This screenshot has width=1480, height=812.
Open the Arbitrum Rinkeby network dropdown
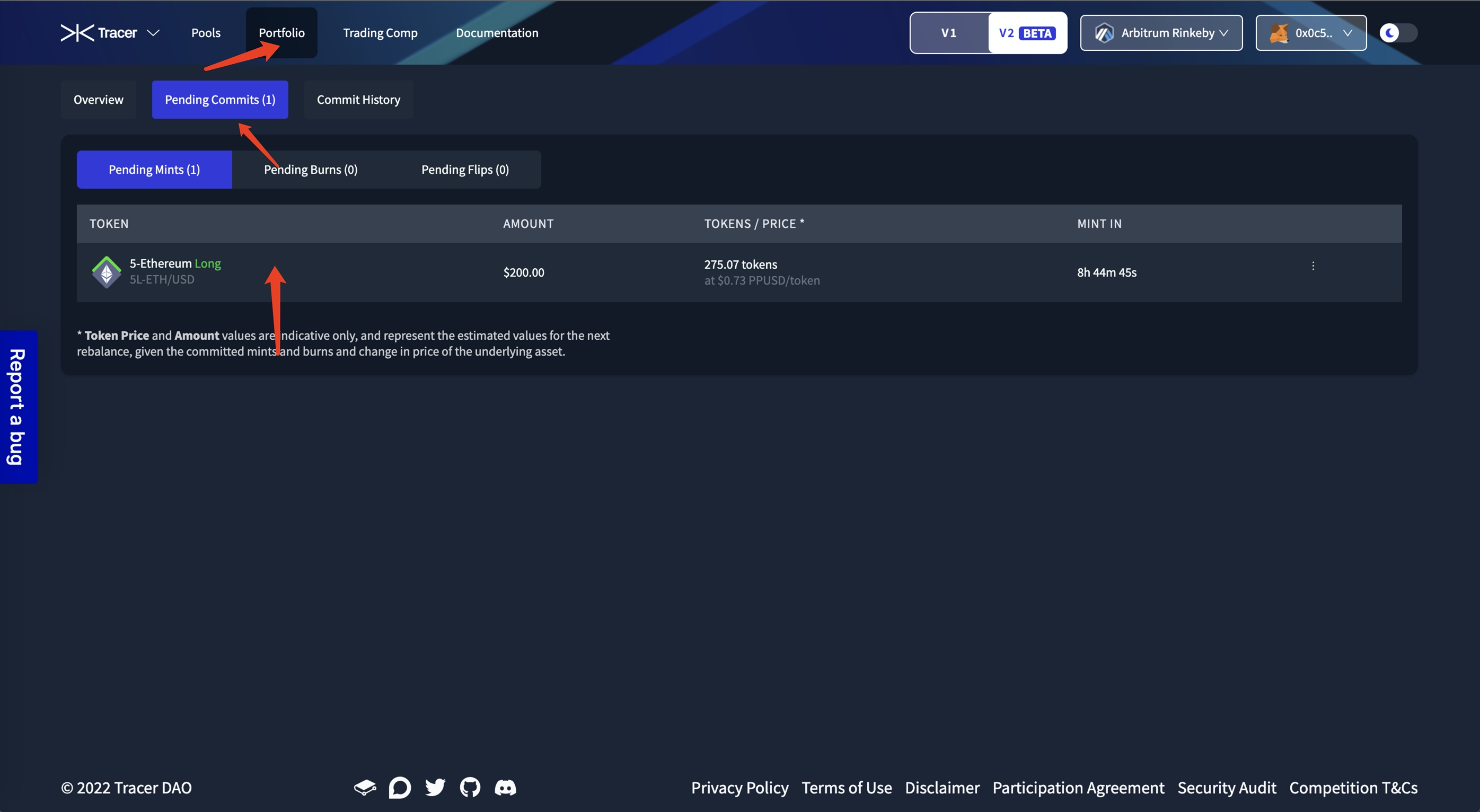coord(1161,33)
